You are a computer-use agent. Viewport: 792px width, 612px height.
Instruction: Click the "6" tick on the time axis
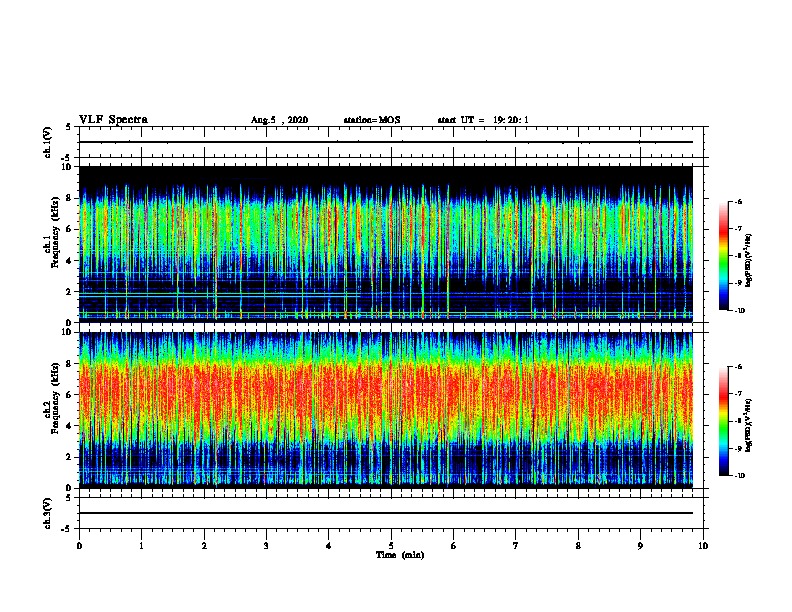453,546
